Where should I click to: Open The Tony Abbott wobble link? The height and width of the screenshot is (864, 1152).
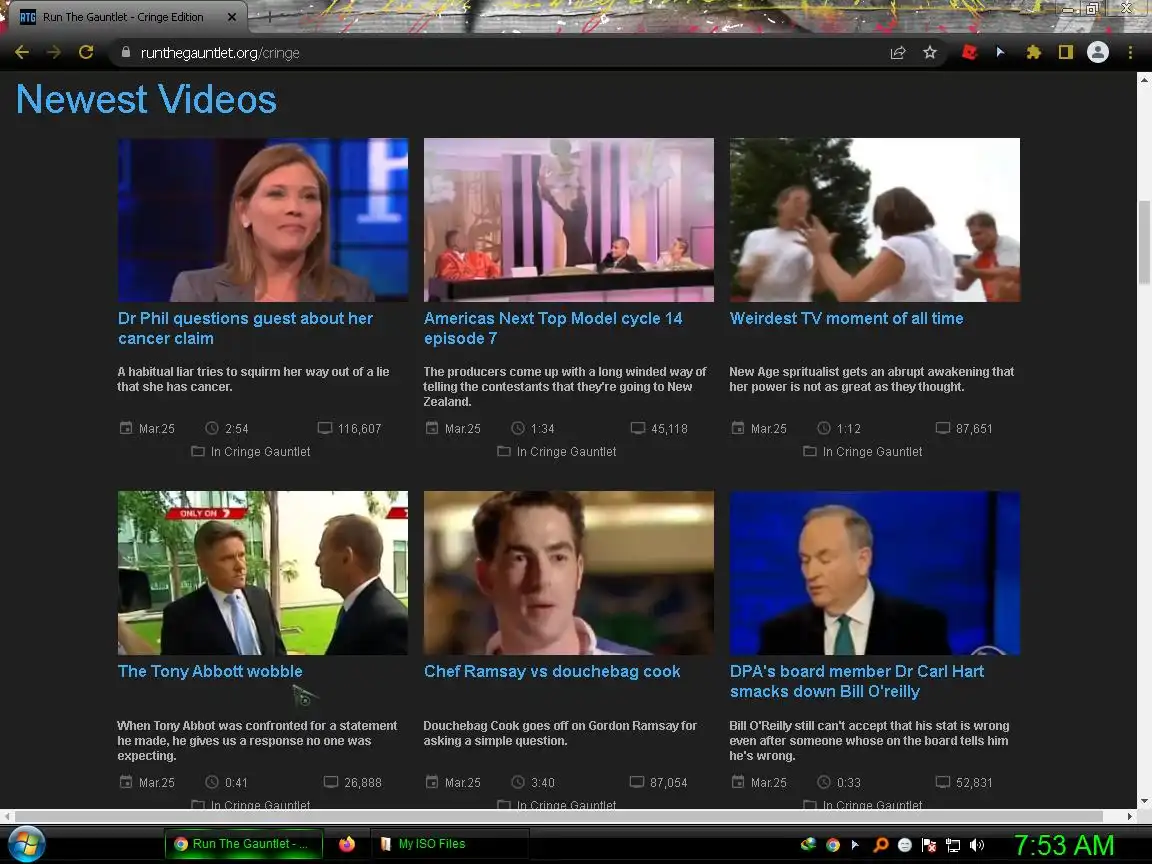(210, 671)
